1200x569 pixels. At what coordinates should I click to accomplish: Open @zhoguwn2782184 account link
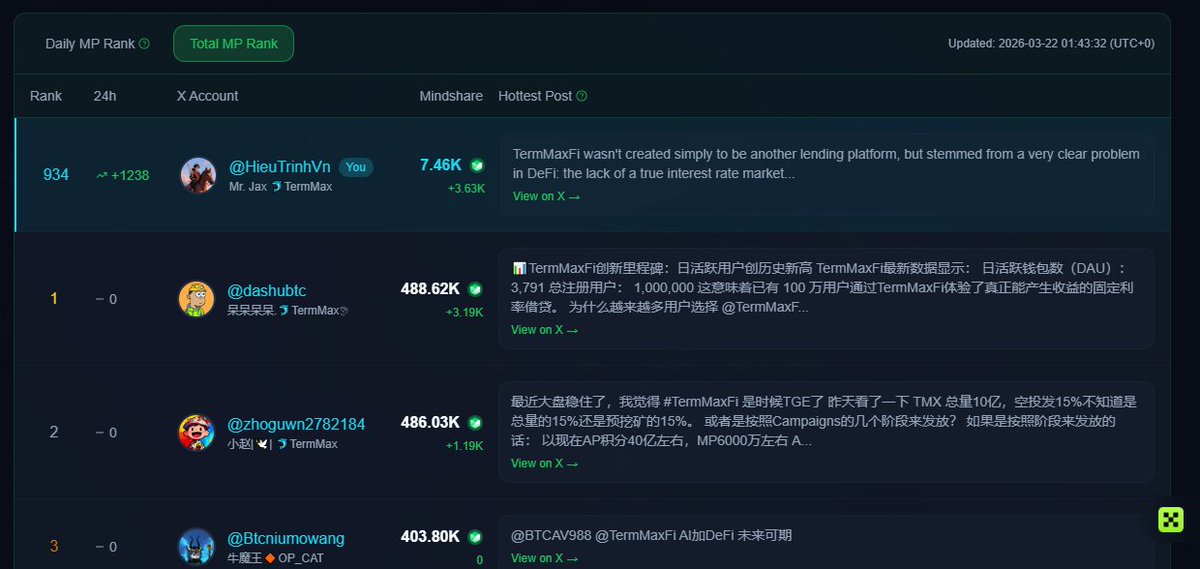pos(296,424)
